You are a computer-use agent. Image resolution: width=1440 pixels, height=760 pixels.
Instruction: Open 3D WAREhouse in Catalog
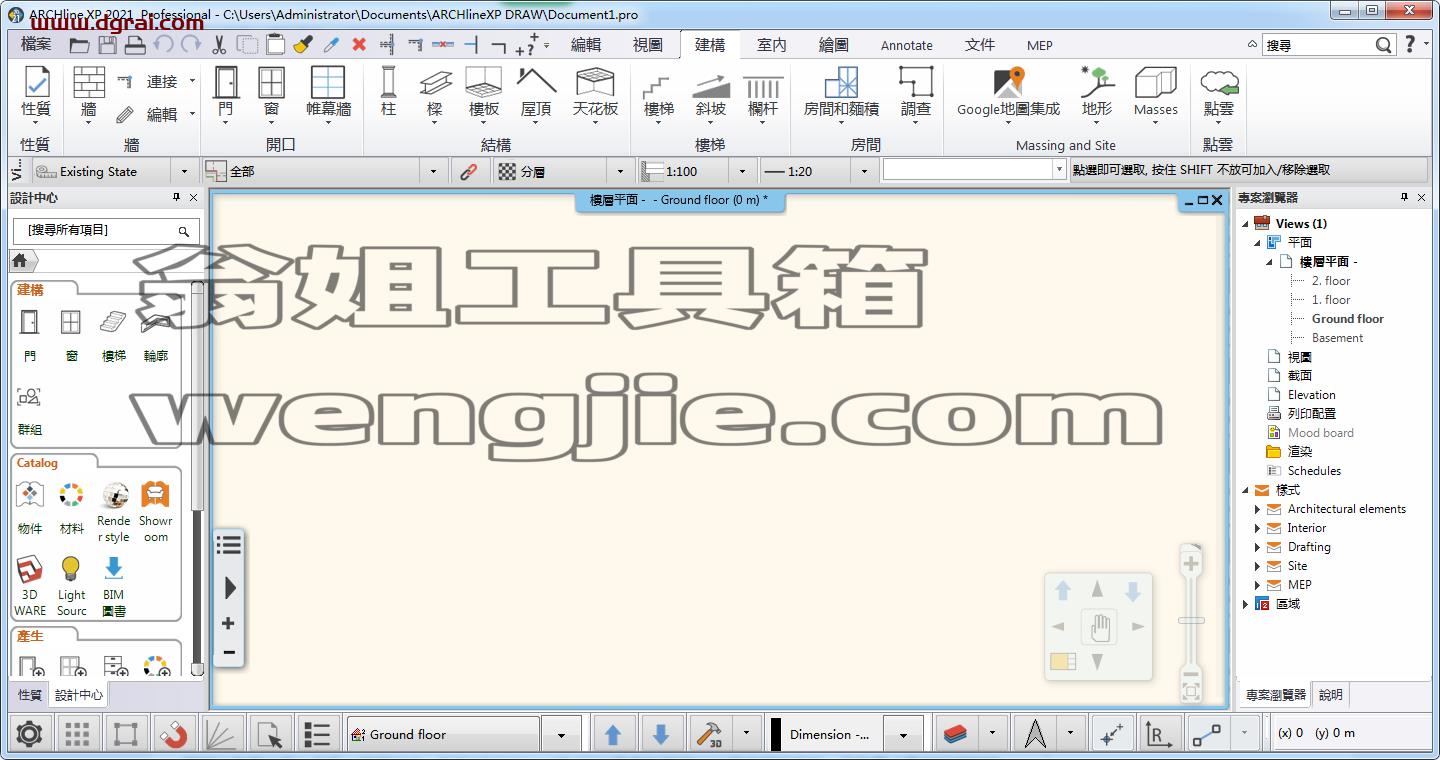click(x=29, y=586)
